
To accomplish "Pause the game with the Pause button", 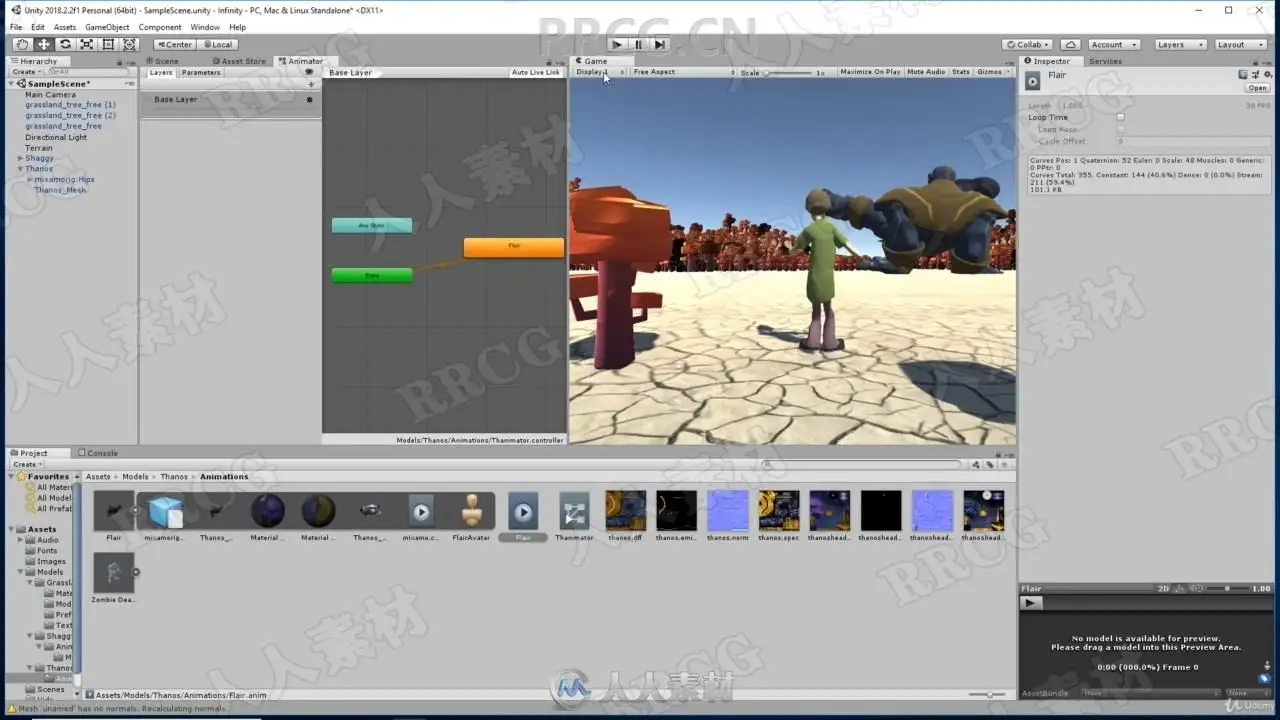I will [638, 44].
